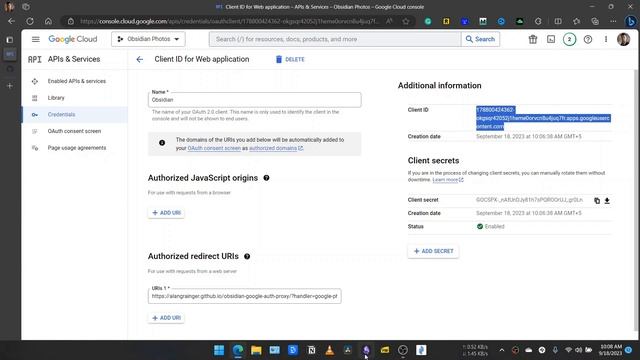
Task: Edit the URIs 1 redirect field
Action: pyautogui.click(x=244, y=296)
